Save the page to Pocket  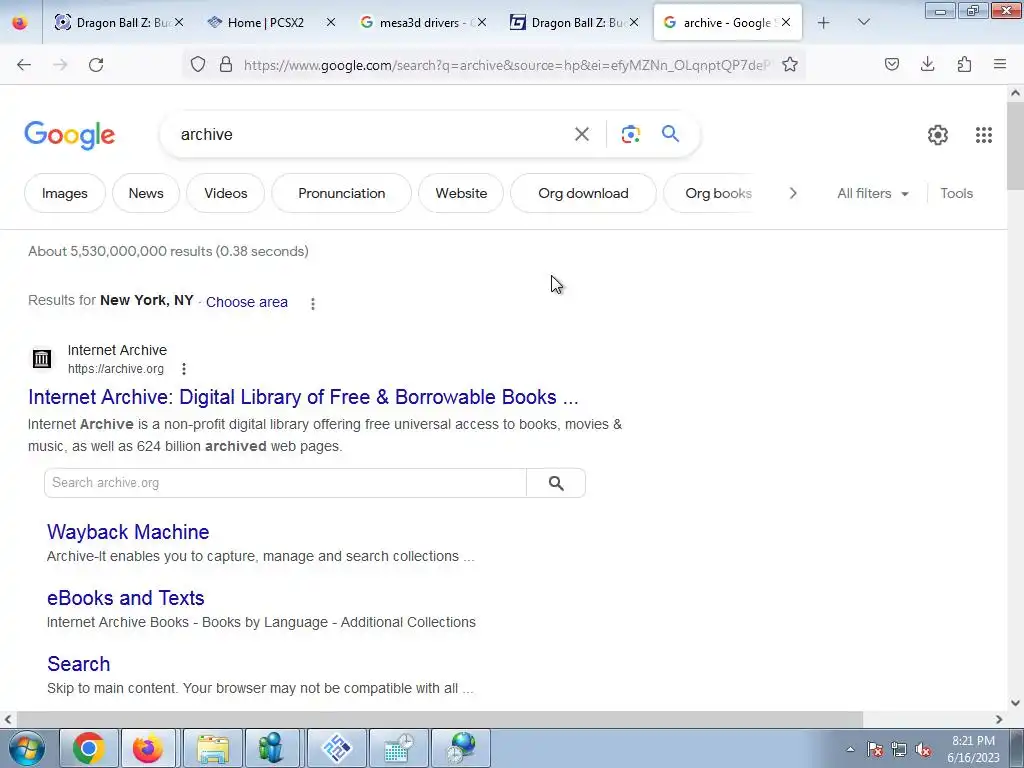point(892,64)
